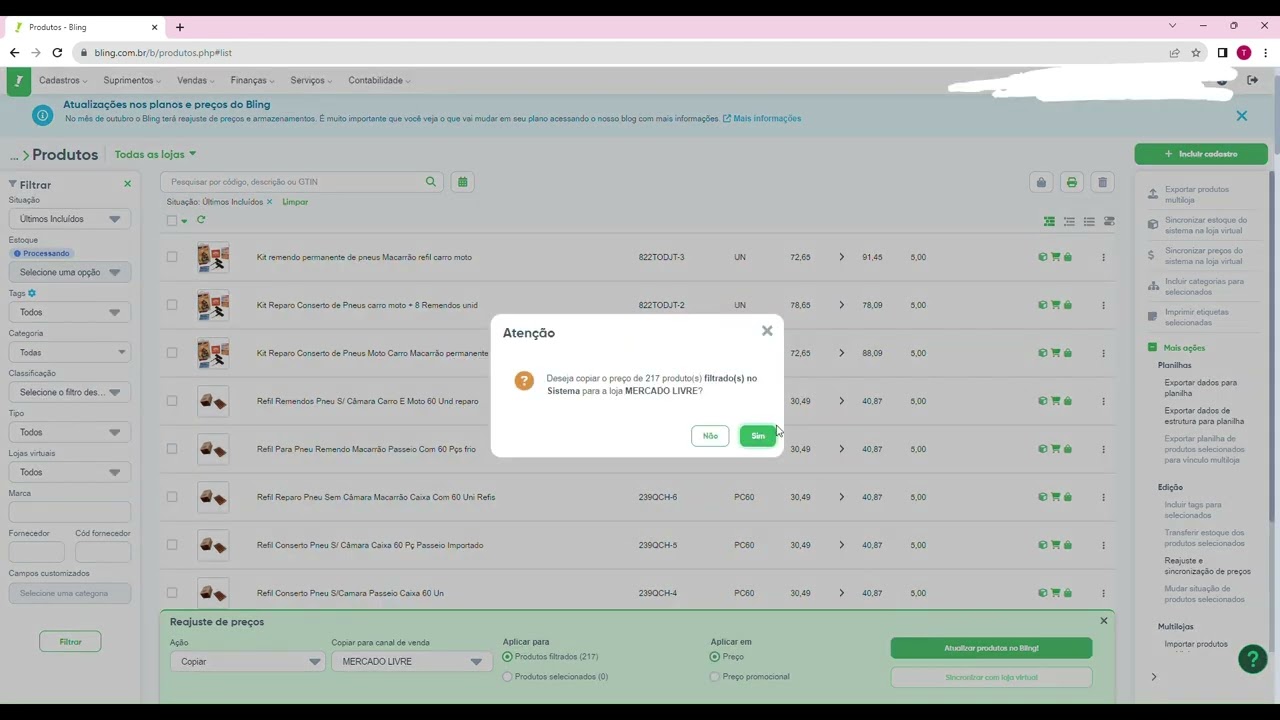The image size is (1280, 720).
Task: Click Exportar produtos multiloja upload icon
Action: pos(1153,193)
